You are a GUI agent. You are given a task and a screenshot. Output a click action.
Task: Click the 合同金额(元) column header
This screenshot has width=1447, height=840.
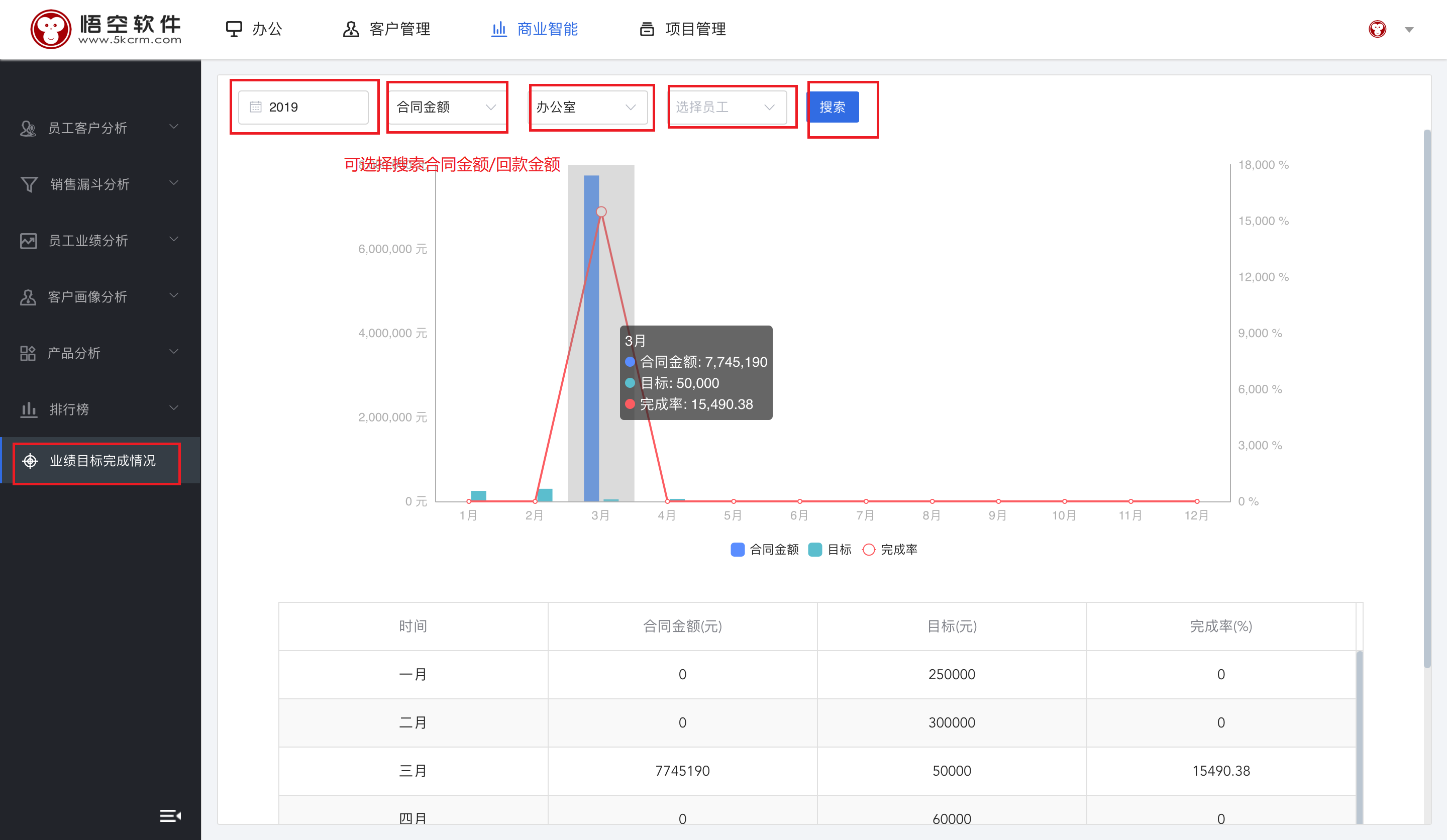point(682,626)
